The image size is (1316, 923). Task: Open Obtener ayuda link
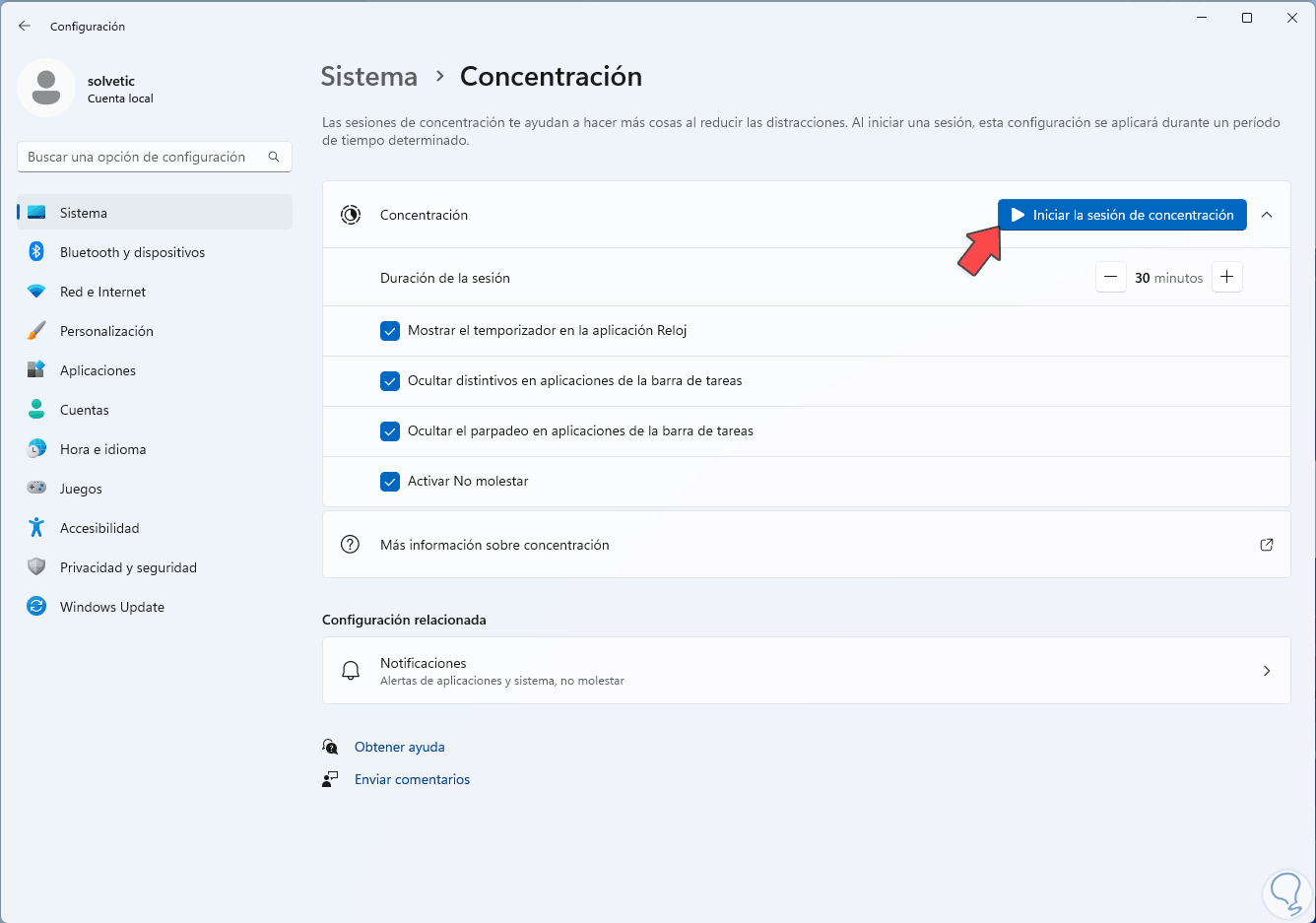coord(399,747)
